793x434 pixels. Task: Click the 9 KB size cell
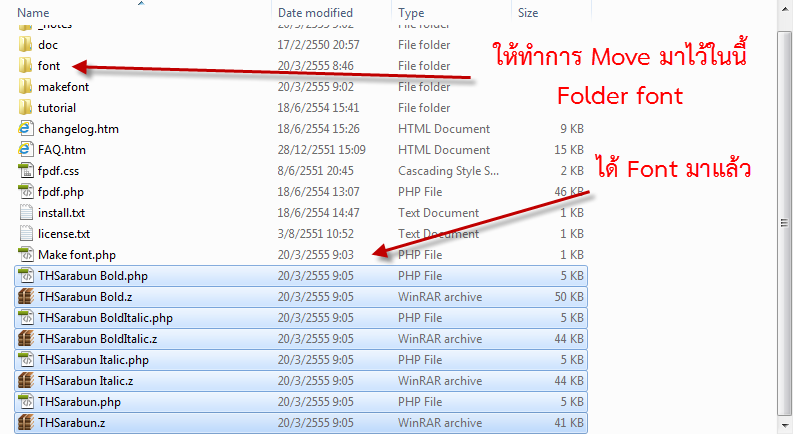(572, 129)
